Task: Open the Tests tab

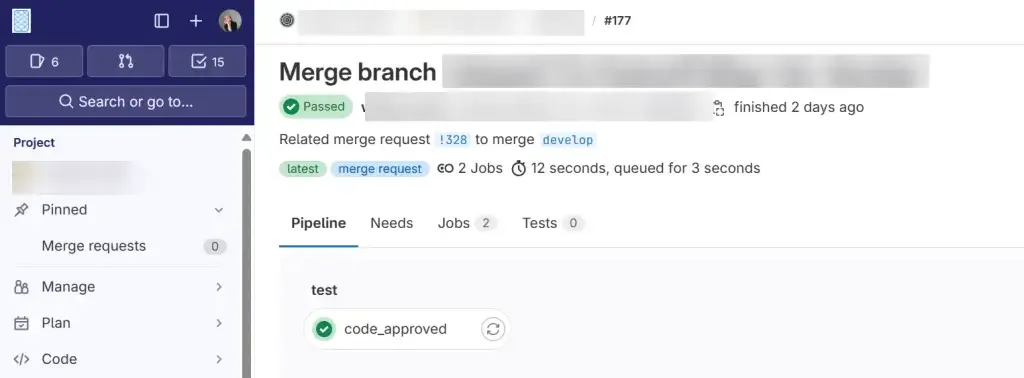Action: 552,223
